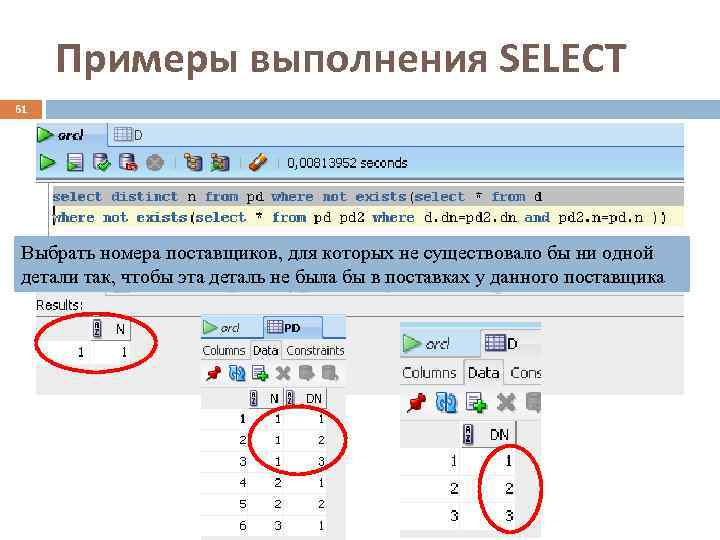Insert a new row in the D panel
The width and height of the screenshot is (720, 540).
[x=476, y=403]
